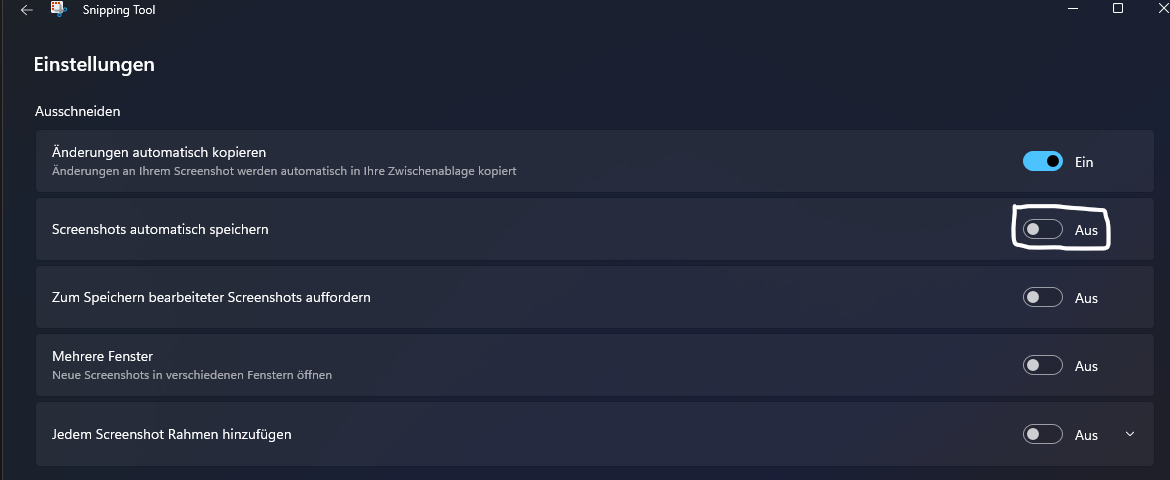Turn on Zum Speichern bearbeiteter Screenshots auffordern switch
Image resolution: width=1170 pixels, height=480 pixels.
point(1042,297)
